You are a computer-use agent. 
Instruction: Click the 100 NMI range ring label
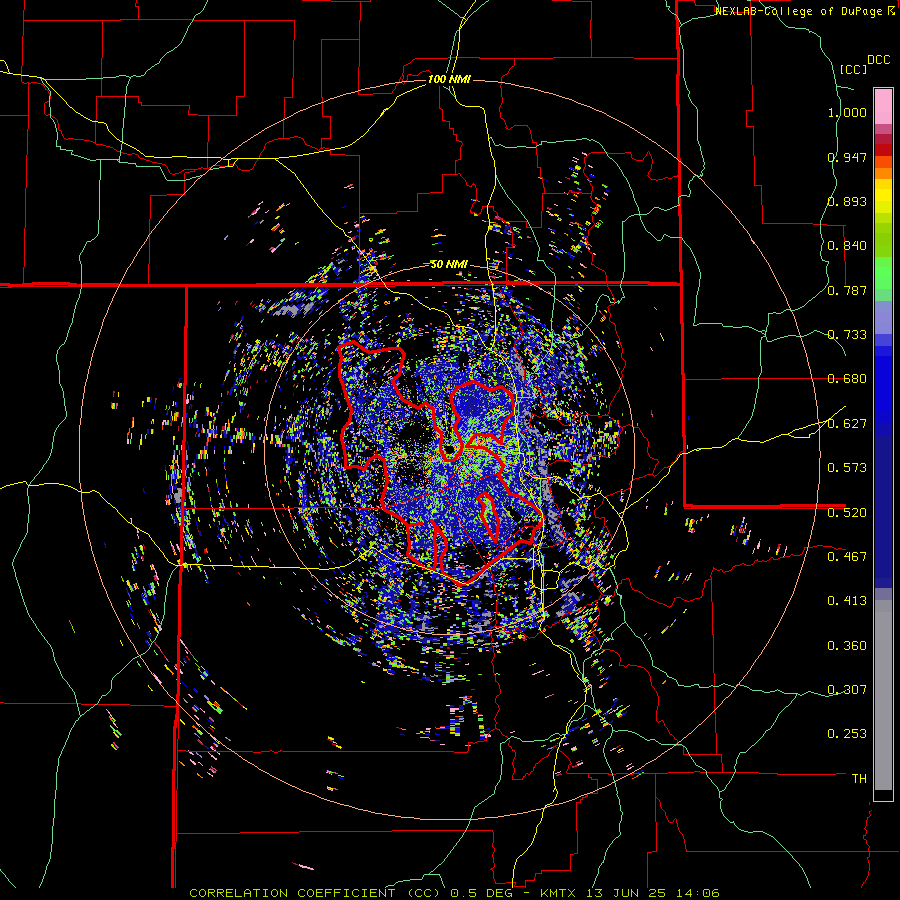coord(449,79)
